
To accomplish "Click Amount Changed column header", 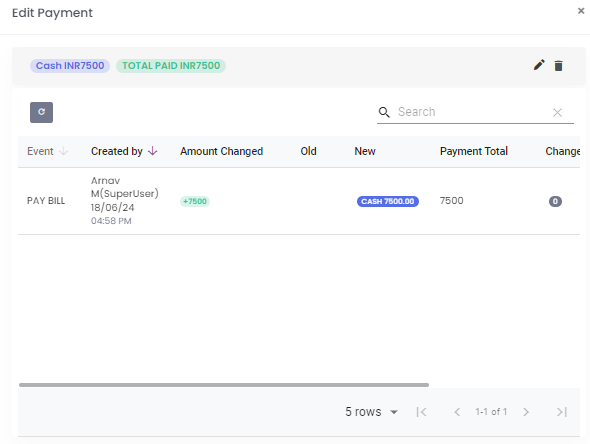I will tap(221, 151).
